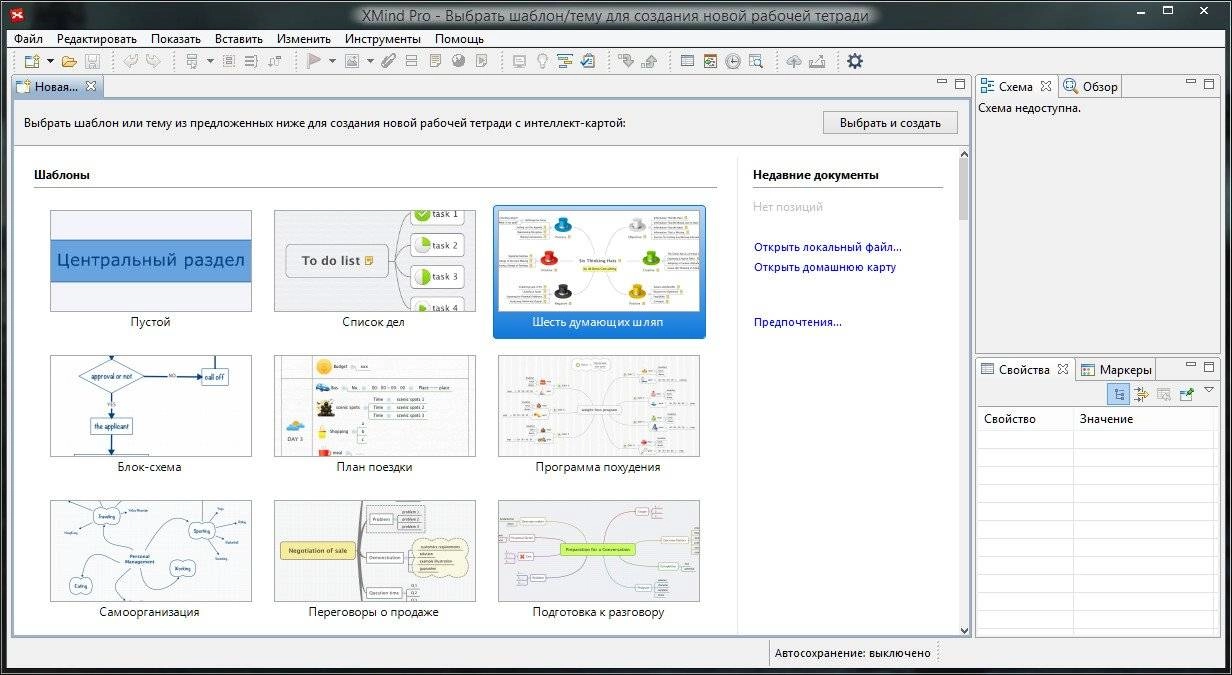Close the Новая... editor tab
1232x675 pixels.
pos(91,86)
